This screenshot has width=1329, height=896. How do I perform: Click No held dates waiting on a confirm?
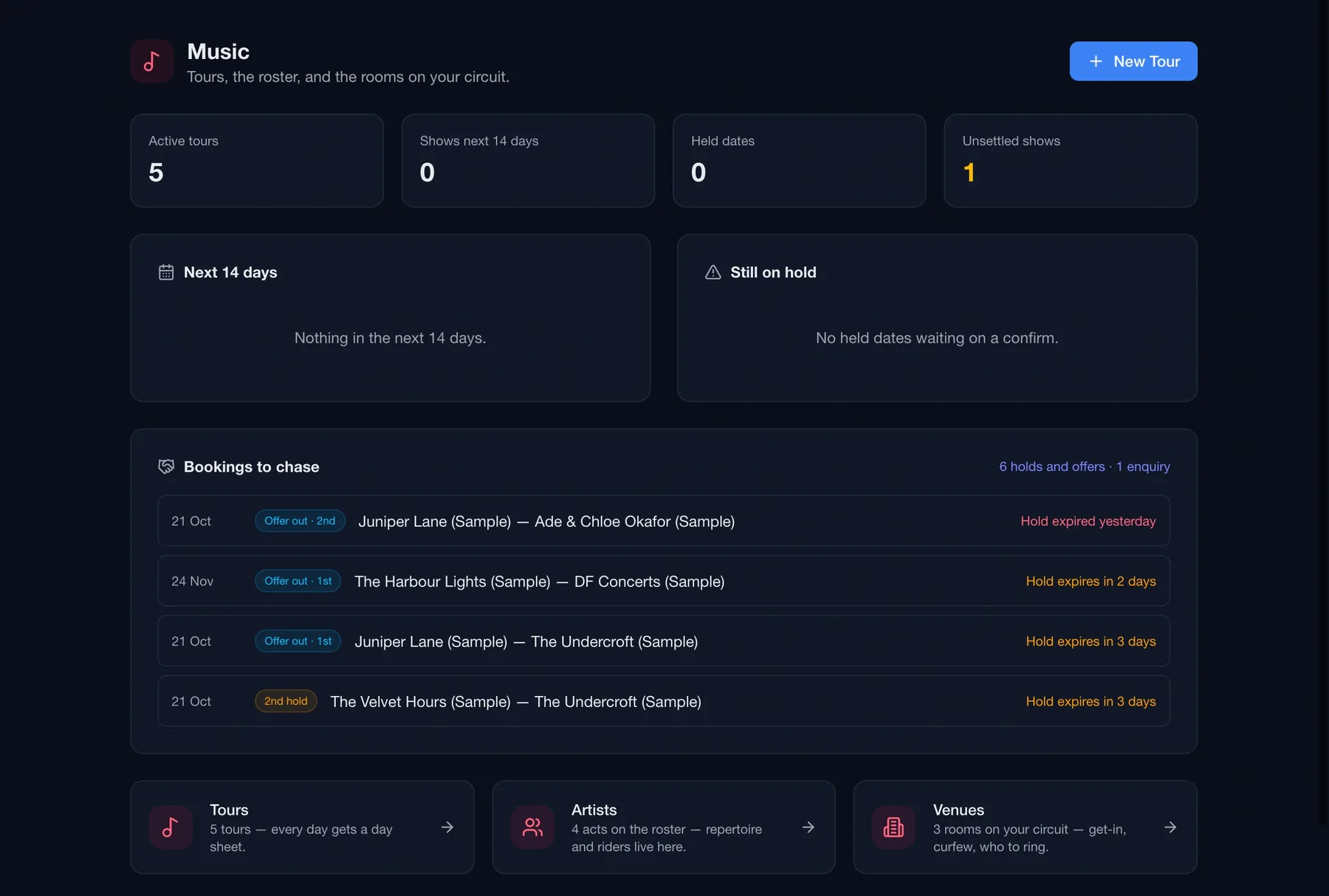point(937,338)
